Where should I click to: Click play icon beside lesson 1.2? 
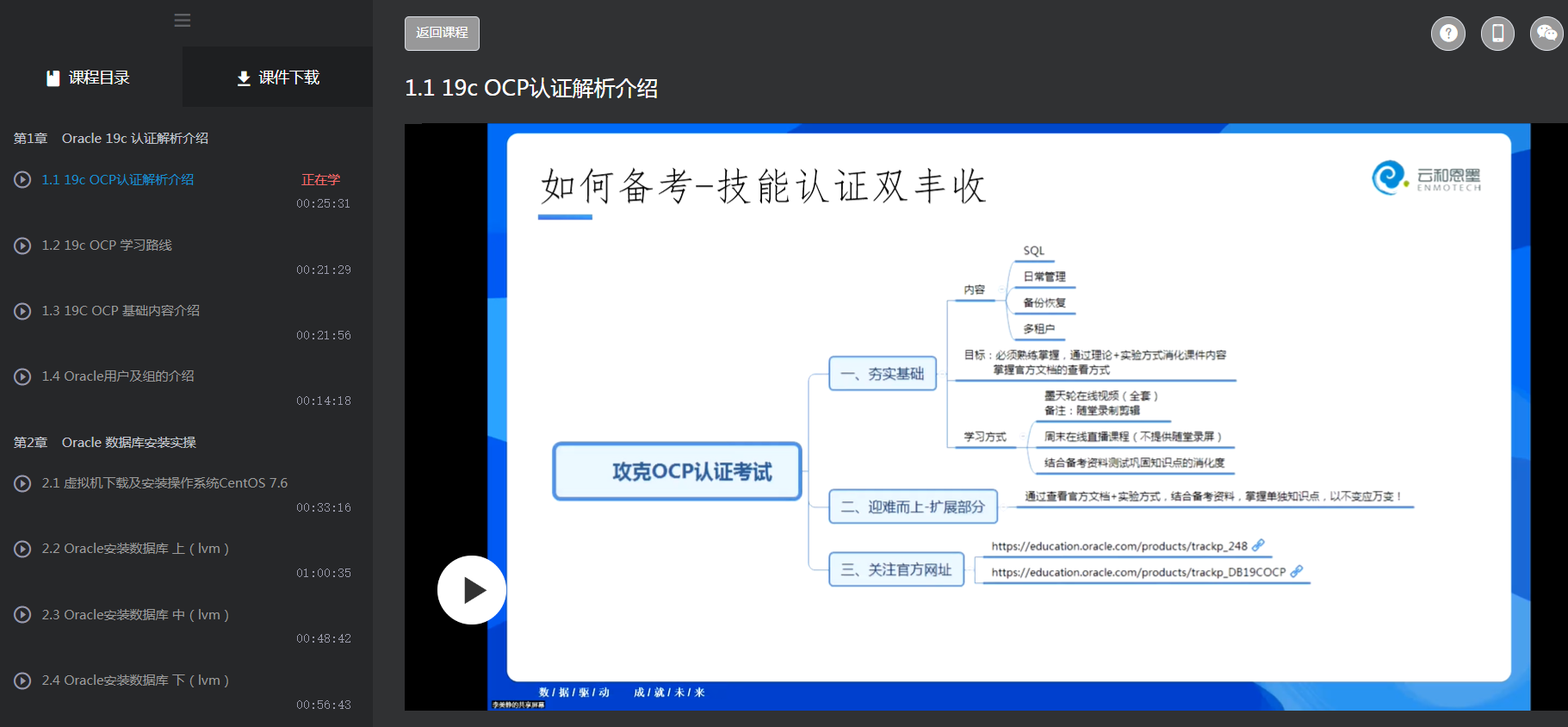22,245
